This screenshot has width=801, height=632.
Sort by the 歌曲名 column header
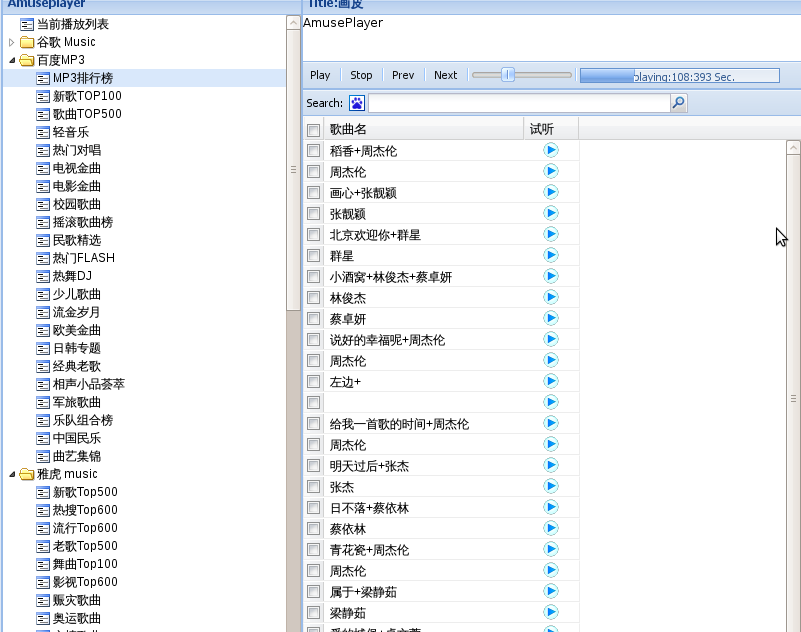[424, 129]
